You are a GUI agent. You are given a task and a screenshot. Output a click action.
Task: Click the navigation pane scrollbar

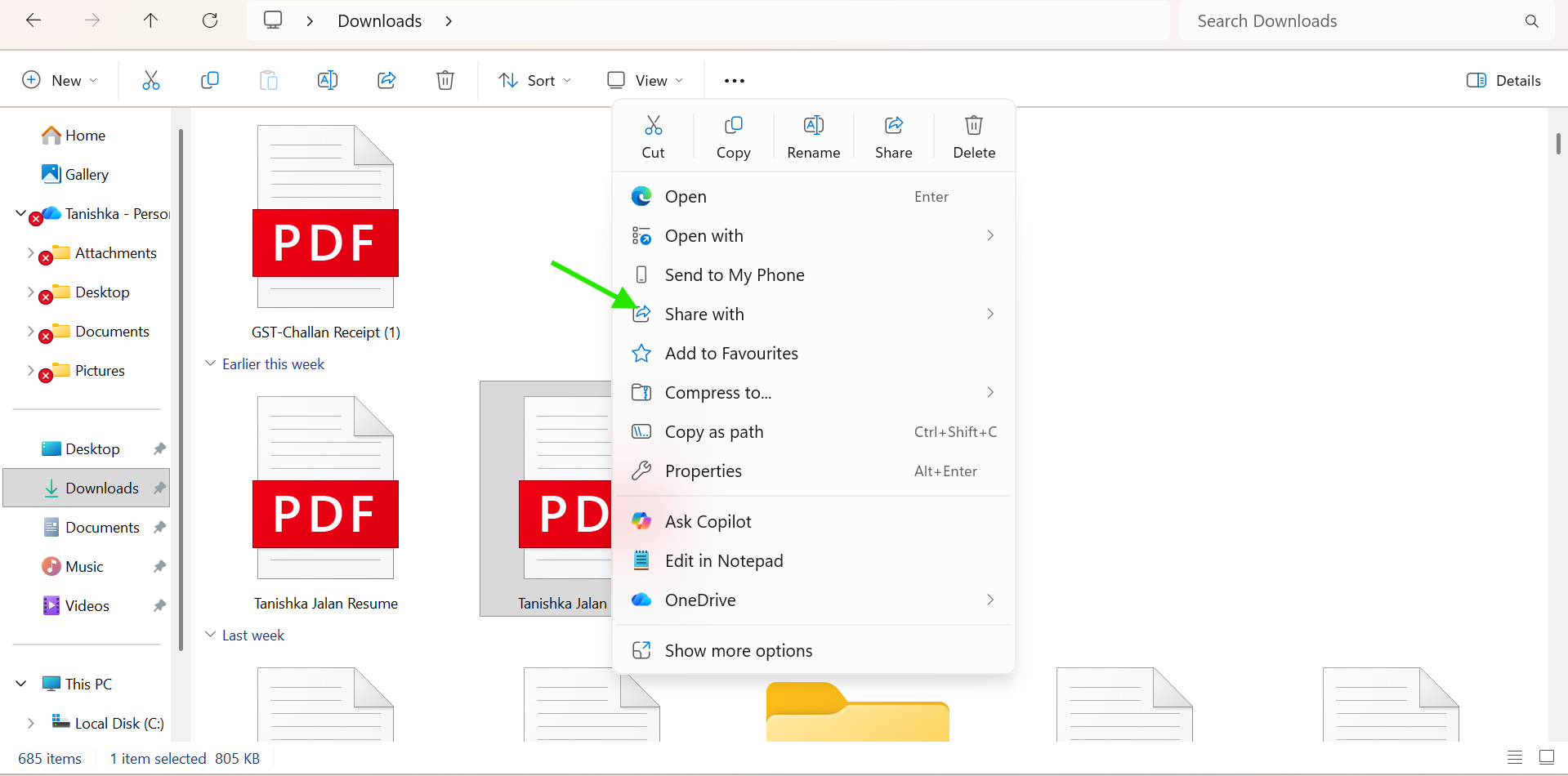click(181, 390)
